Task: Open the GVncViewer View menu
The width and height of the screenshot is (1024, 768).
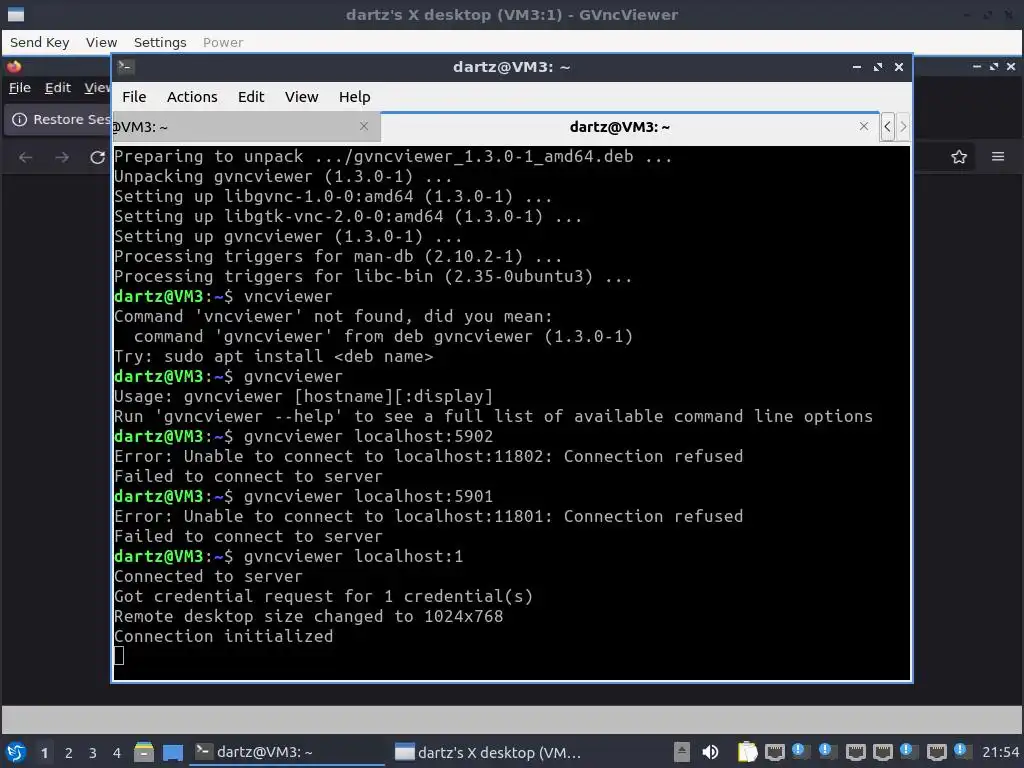Action: click(x=101, y=42)
